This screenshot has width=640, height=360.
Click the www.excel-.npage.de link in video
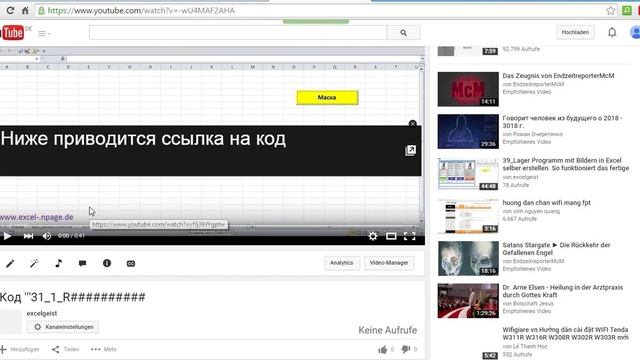pyautogui.click(x=37, y=217)
